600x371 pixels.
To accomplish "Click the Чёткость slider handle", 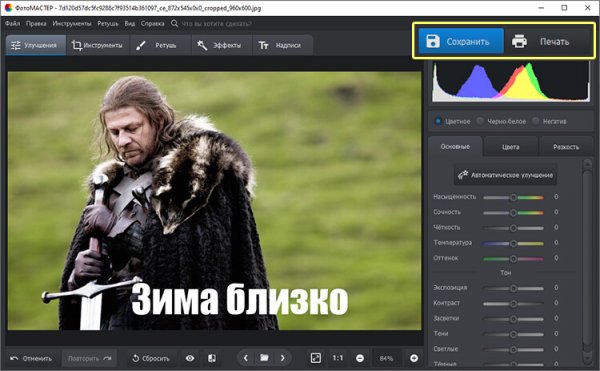I will click(513, 228).
